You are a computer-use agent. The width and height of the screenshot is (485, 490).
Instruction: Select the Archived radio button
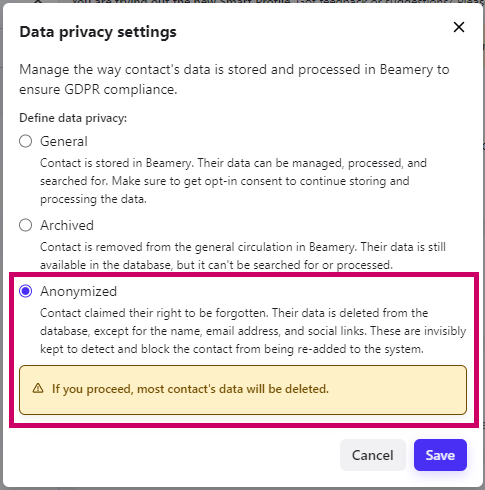(26, 225)
